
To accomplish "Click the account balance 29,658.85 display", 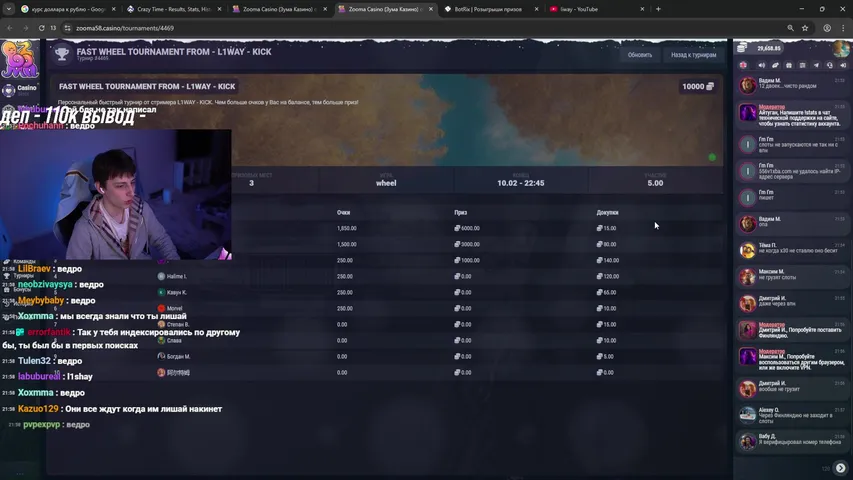I will [769, 48].
